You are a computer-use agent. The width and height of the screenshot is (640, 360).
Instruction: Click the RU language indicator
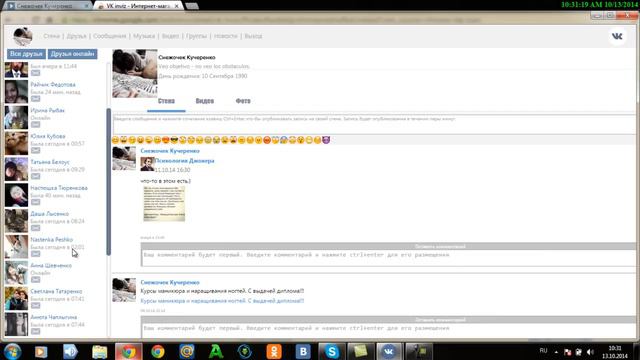[543, 351]
